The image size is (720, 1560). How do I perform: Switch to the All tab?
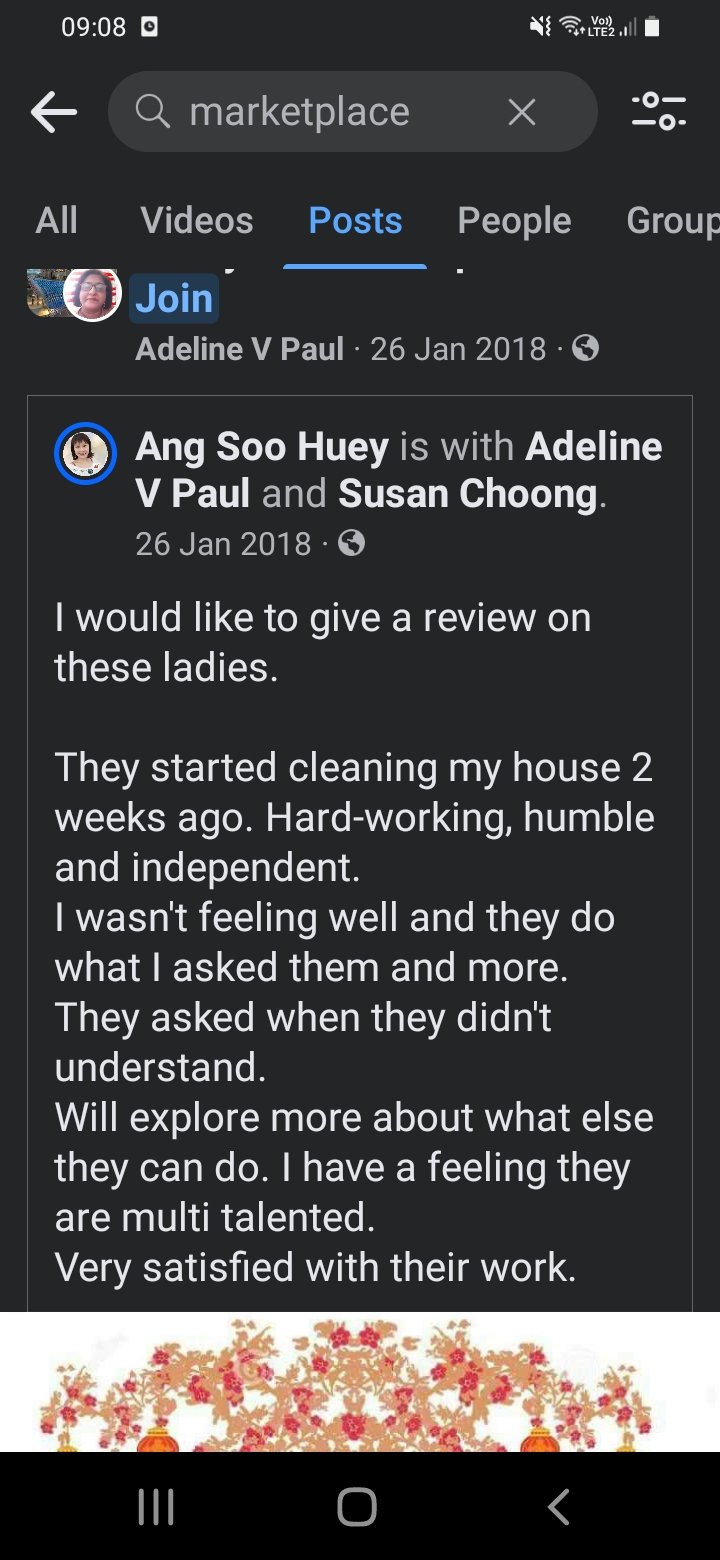(56, 220)
